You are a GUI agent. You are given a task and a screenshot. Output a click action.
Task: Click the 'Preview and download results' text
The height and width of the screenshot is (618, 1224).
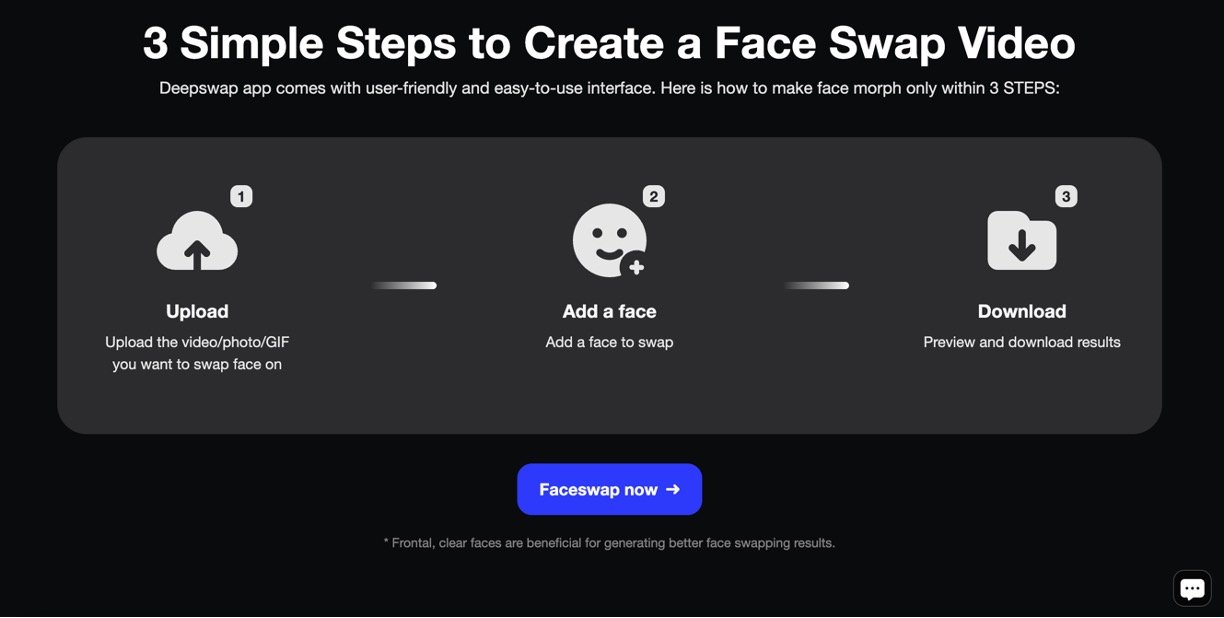(x=1022, y=342)
